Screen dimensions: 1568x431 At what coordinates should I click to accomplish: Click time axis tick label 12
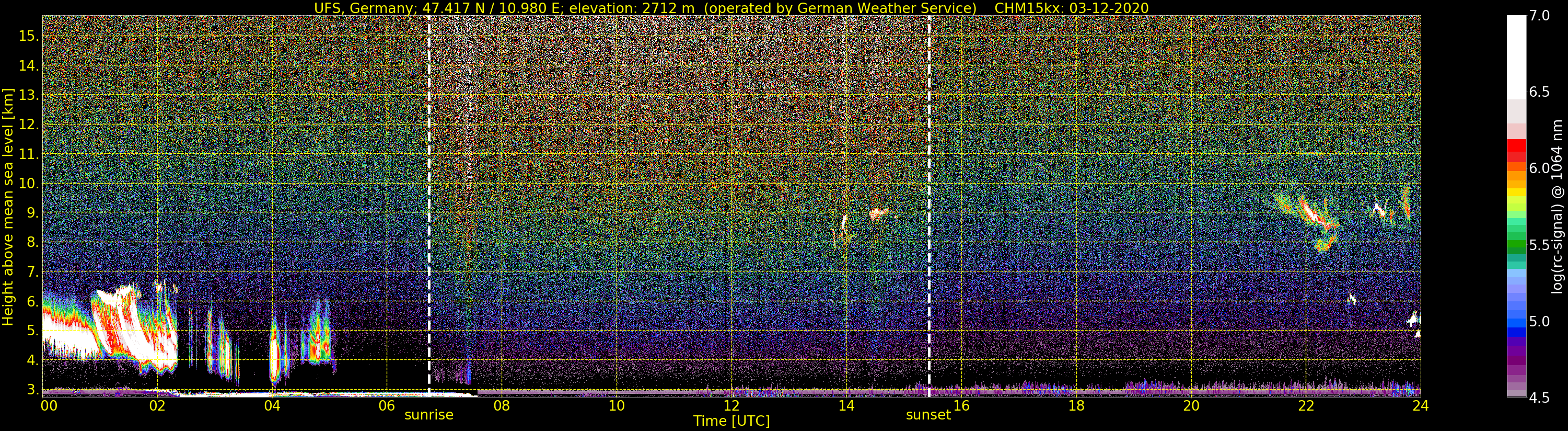[731, 405]
